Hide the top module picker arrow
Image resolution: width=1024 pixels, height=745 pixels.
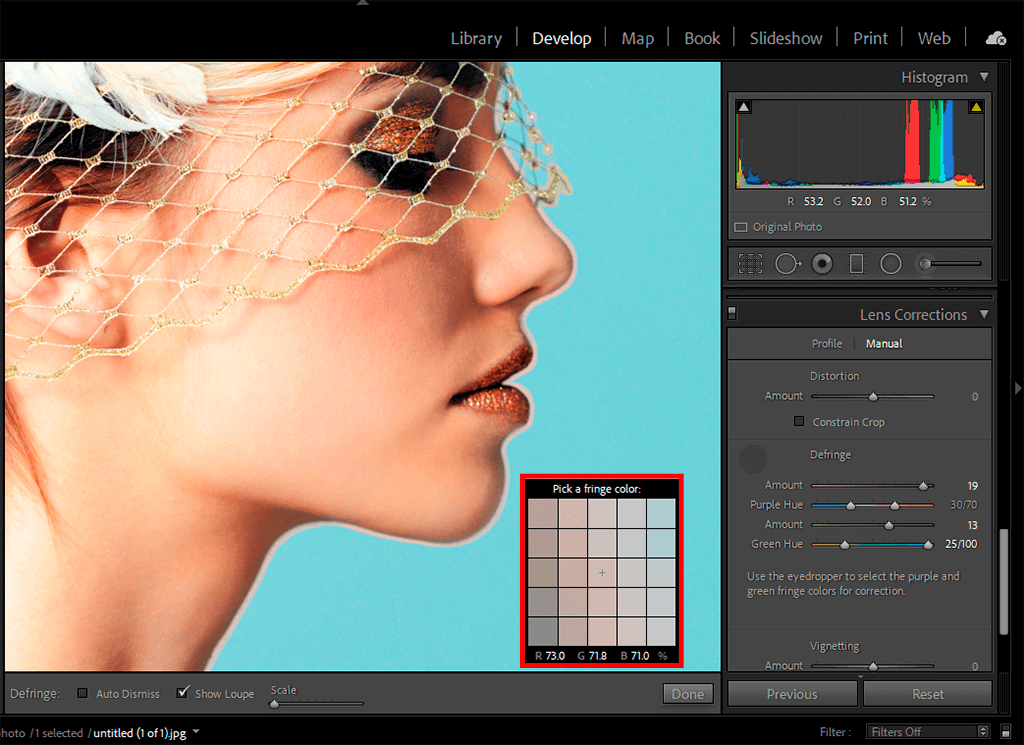(x=363, y=3)
